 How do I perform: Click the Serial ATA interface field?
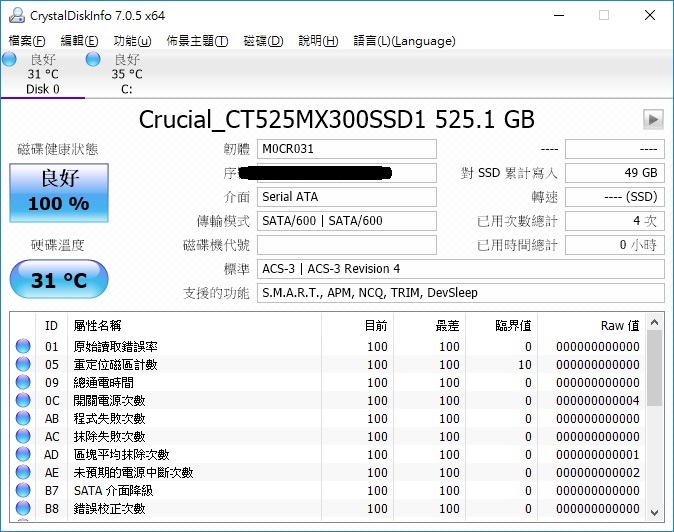click(347, 197)
